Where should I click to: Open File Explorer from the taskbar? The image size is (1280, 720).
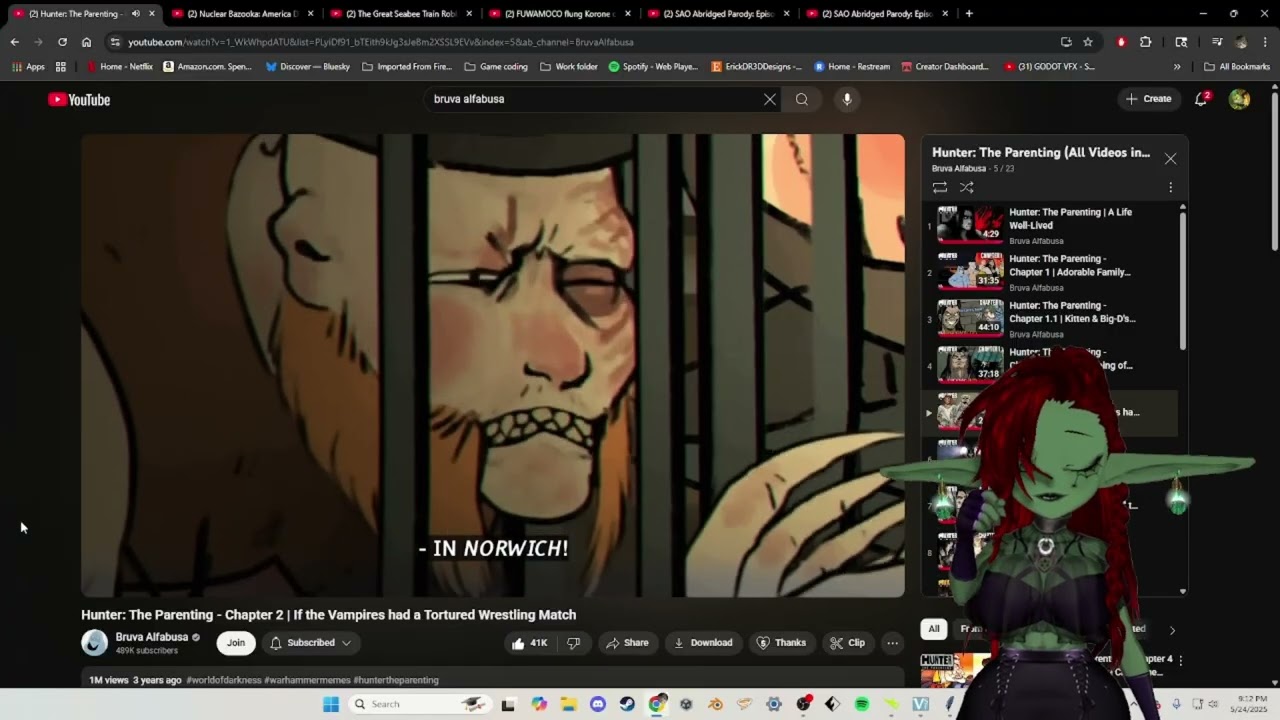click(x=569, y=704)
